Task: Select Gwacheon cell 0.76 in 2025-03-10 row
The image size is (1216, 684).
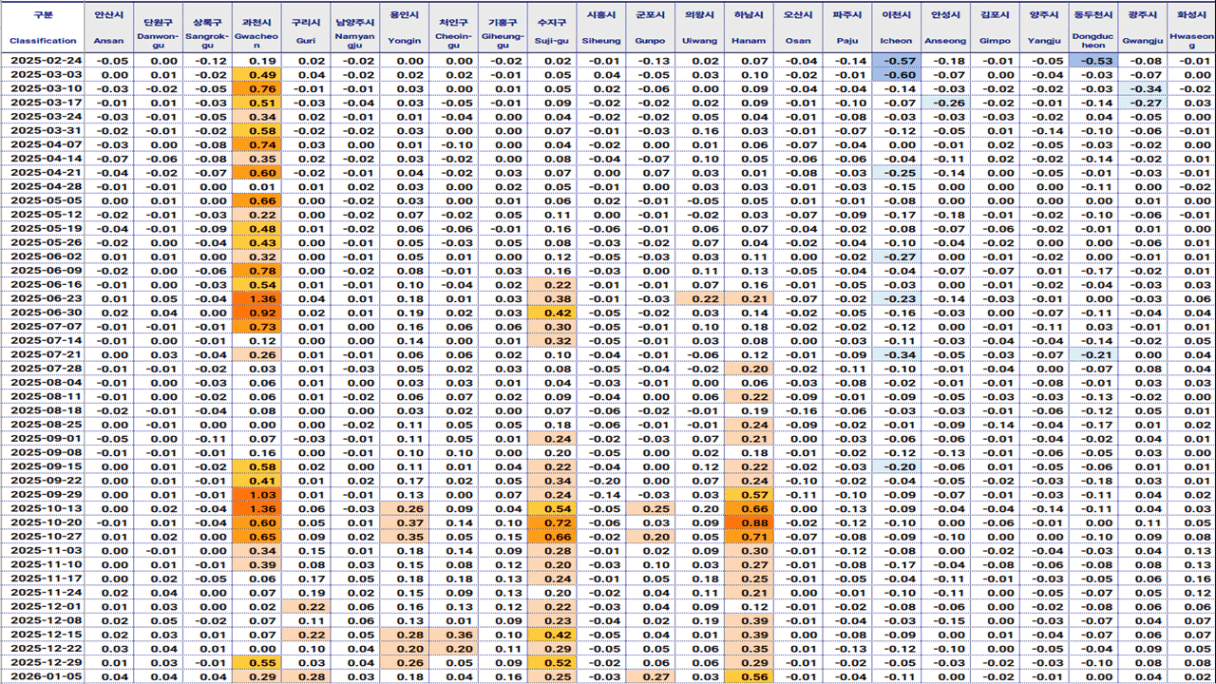Action: tap(255, 89)
